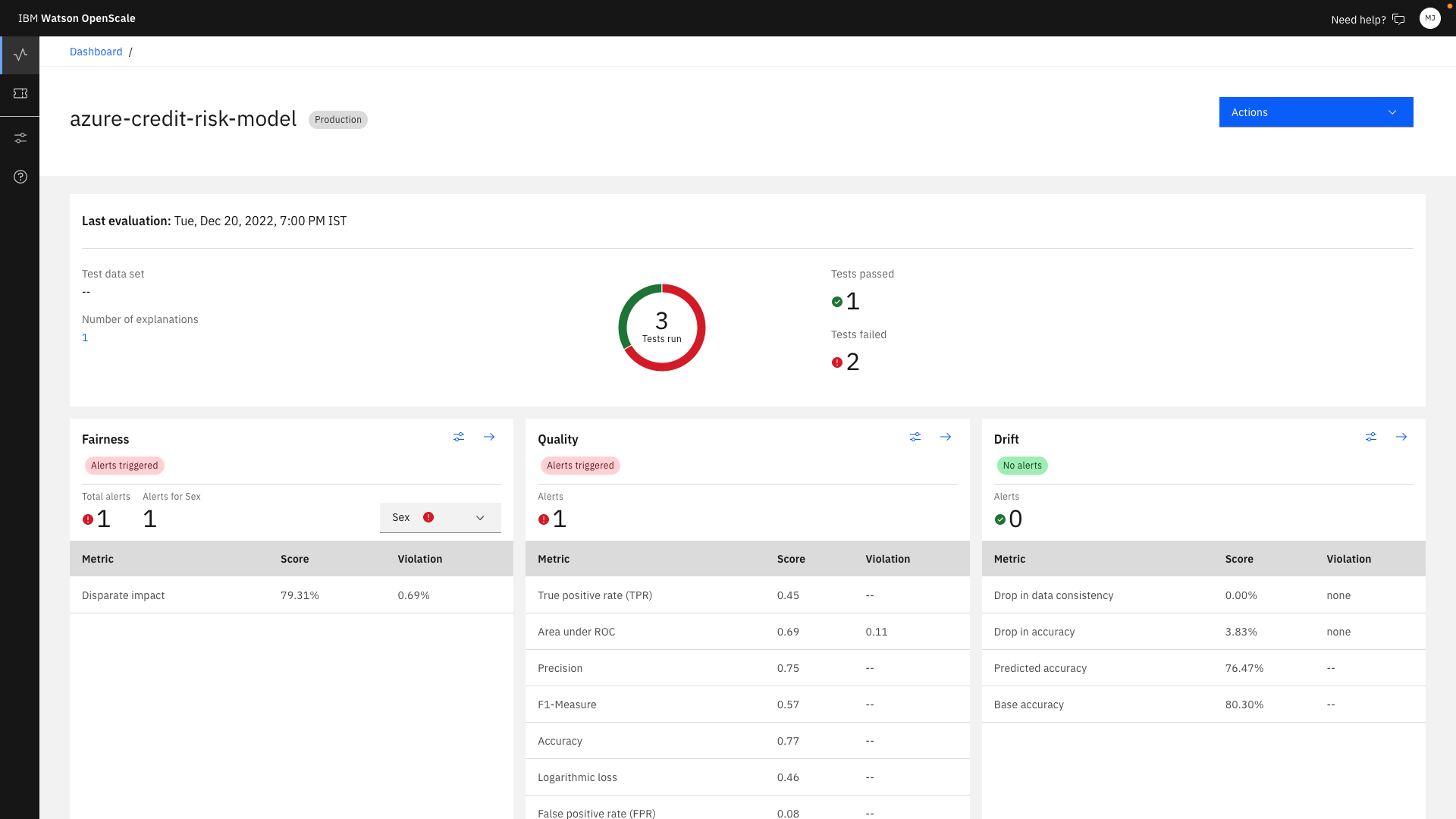Go to Dashboard breadcrumb link
The height and width of the screenshot is (819, 1456).
click(x=96, y=52)
